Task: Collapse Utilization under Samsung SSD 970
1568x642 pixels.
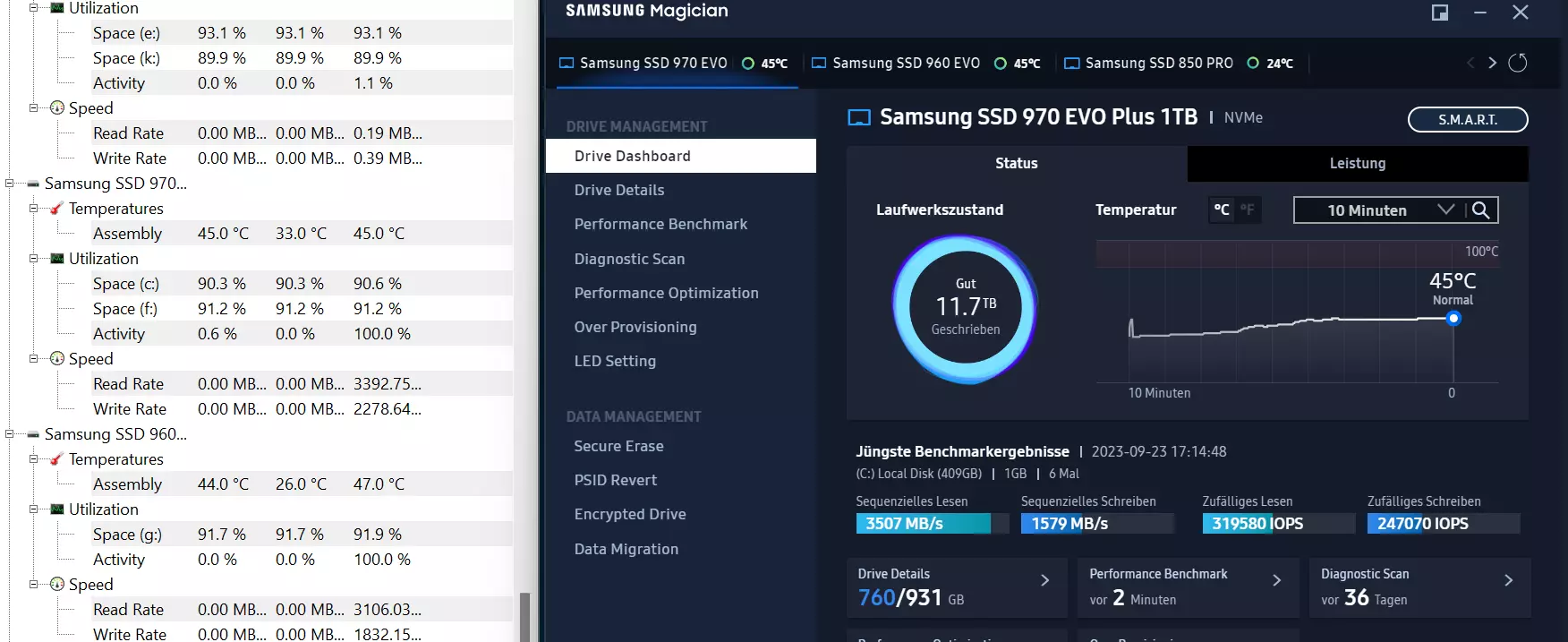Action: (x=33, y=259)
